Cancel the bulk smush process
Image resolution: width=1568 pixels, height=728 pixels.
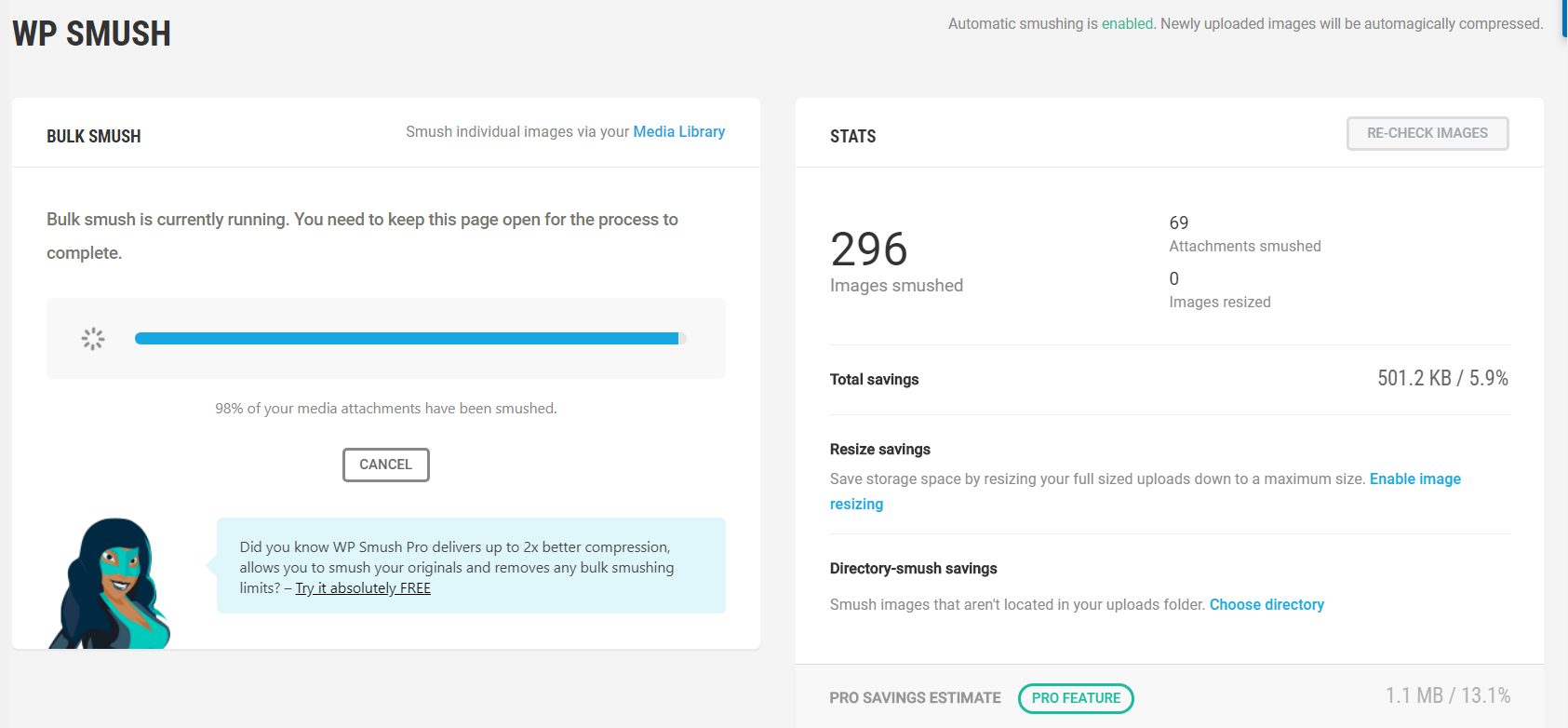click(385, 465)
